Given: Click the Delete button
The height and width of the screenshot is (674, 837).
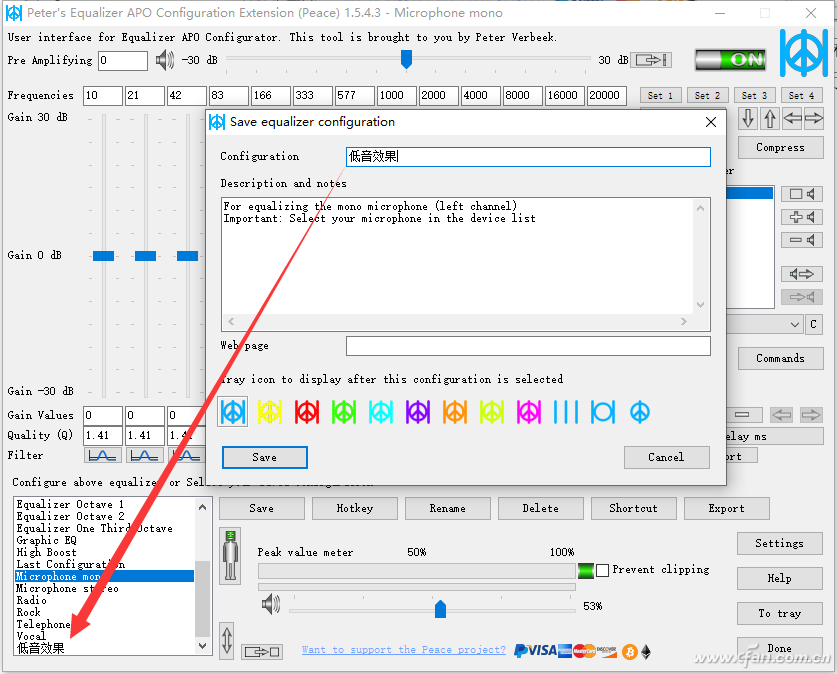Looking at the screenshot, I should [x=540, y=509].
